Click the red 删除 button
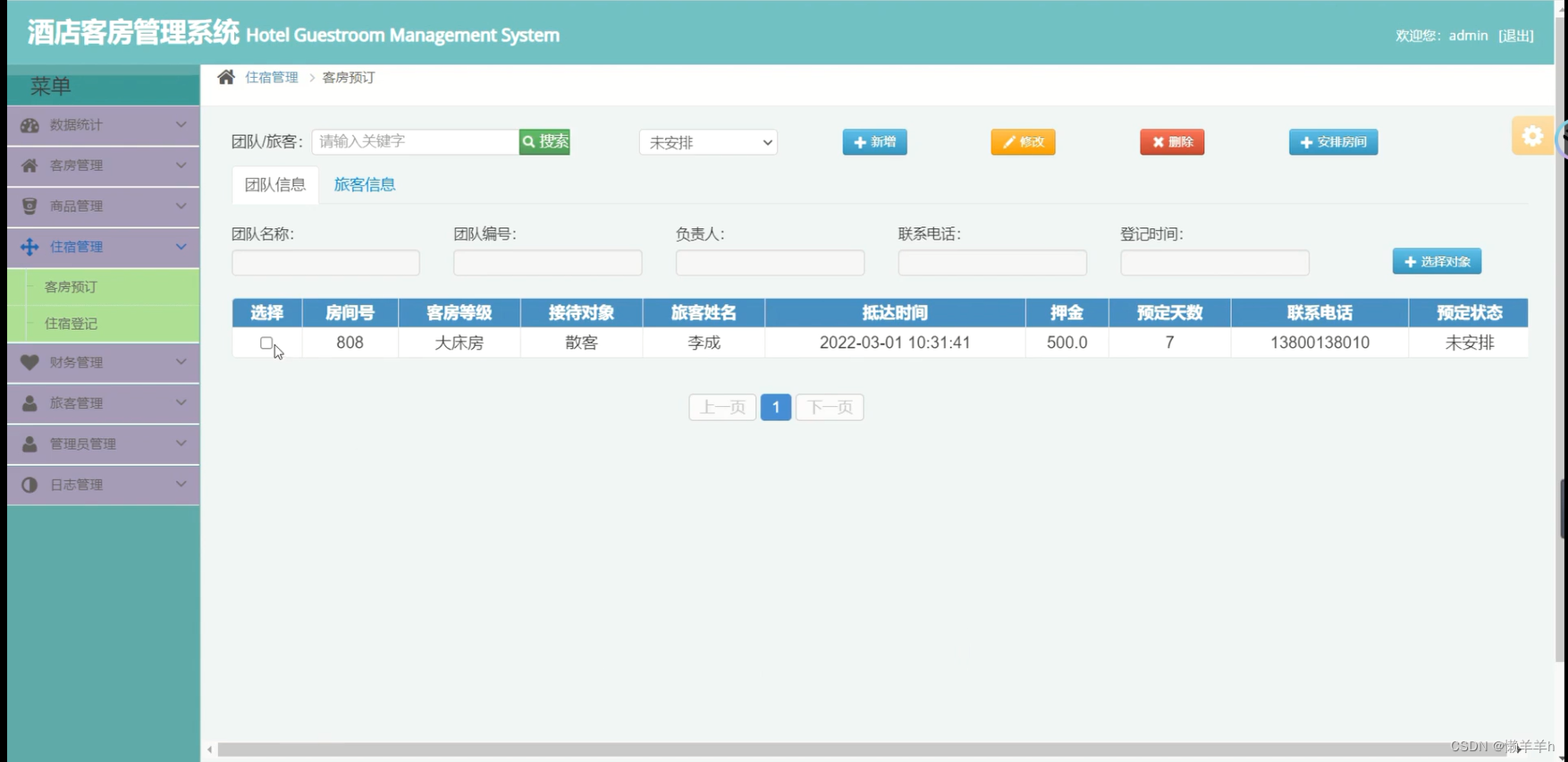The height and width of the screenshot is (762, 1568). coord(1172,142)
